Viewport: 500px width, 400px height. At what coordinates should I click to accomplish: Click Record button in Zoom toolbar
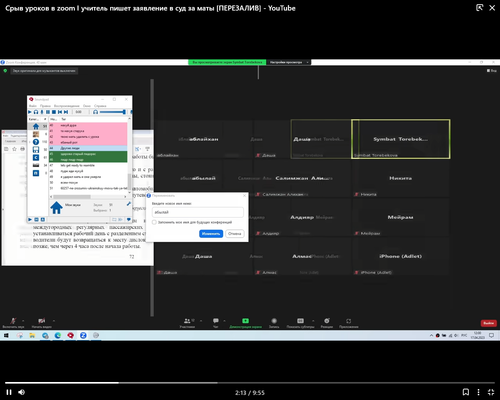click(x=274, y=322)
